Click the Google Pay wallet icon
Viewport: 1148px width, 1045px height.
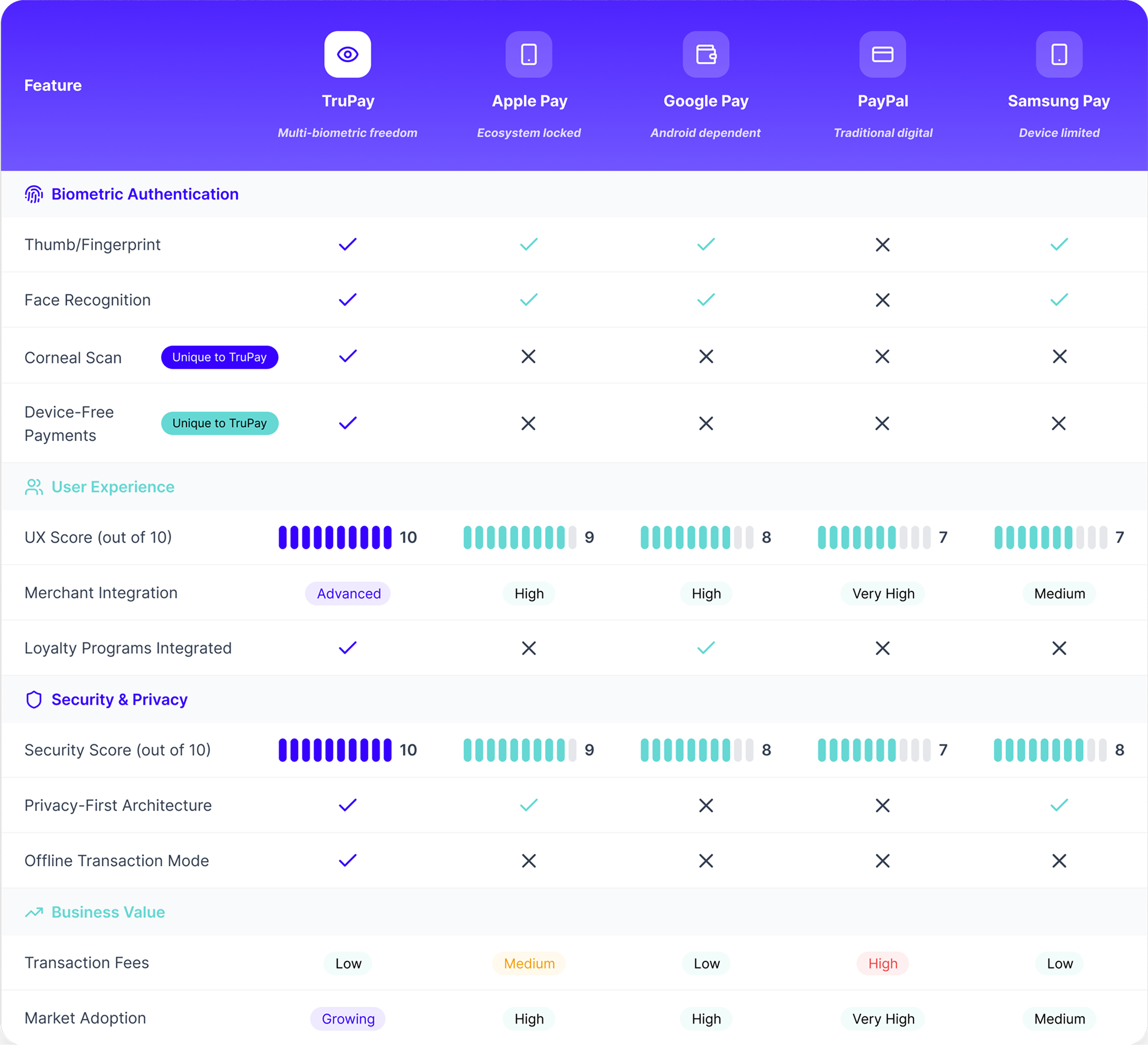(x=706, y=54)
